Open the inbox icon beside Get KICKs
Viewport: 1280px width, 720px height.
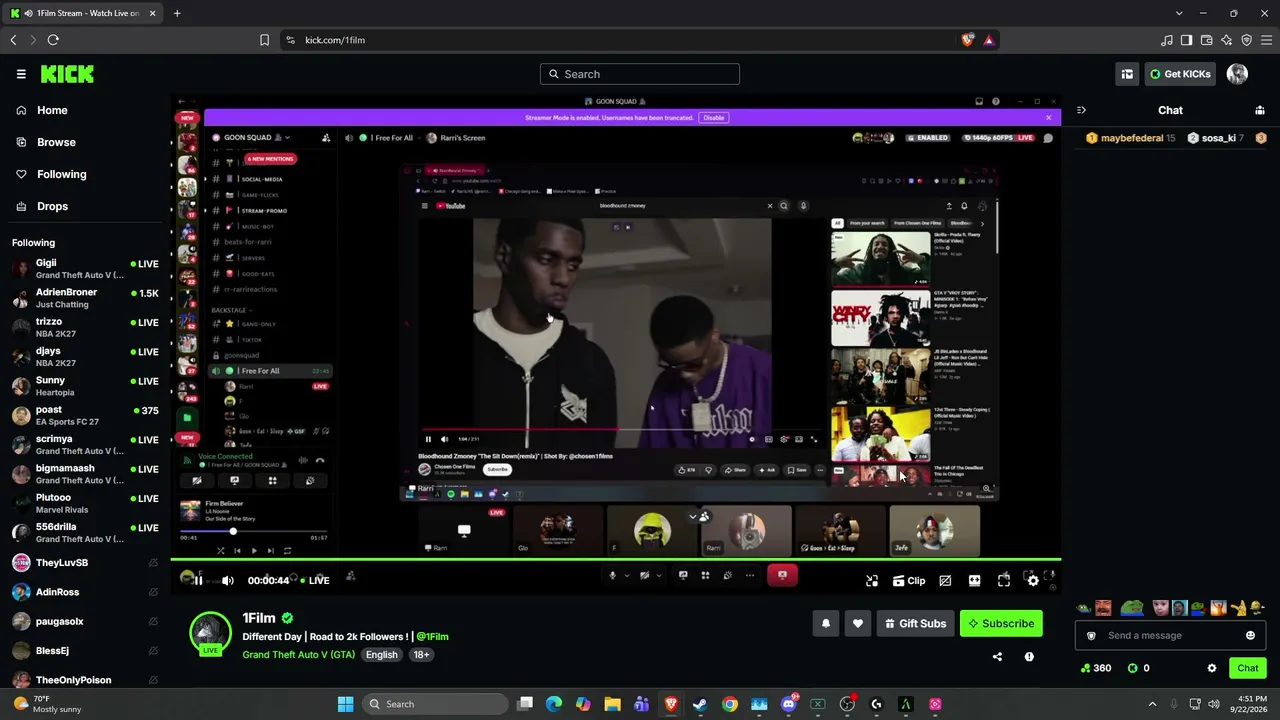(x=1127, y=74)
